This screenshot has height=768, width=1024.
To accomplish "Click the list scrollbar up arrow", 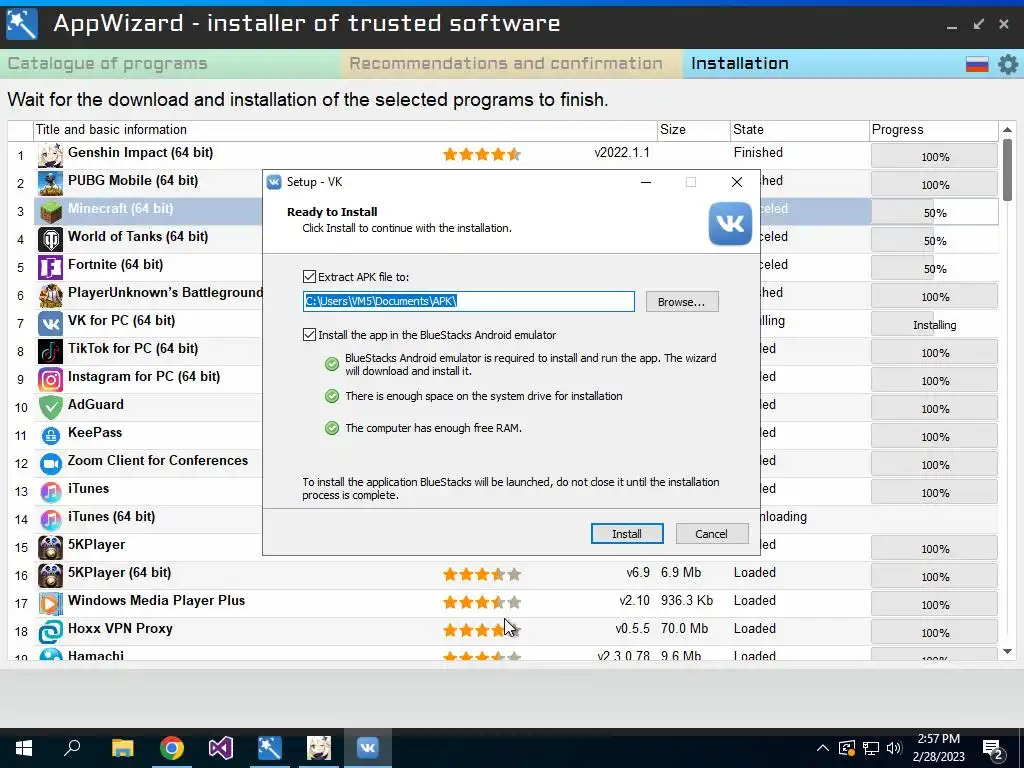I will (1008, 130).
